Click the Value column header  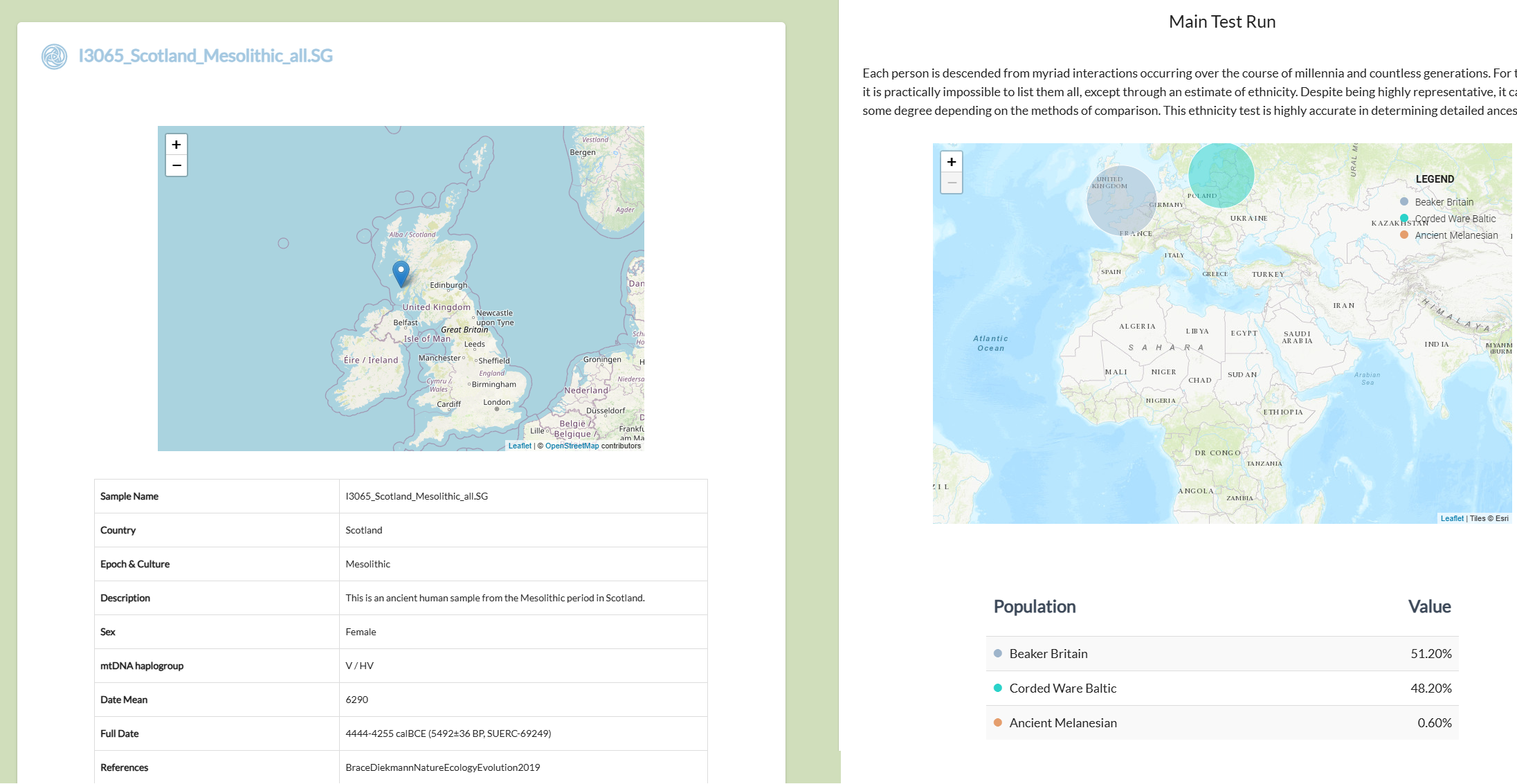pos(1429,607)
